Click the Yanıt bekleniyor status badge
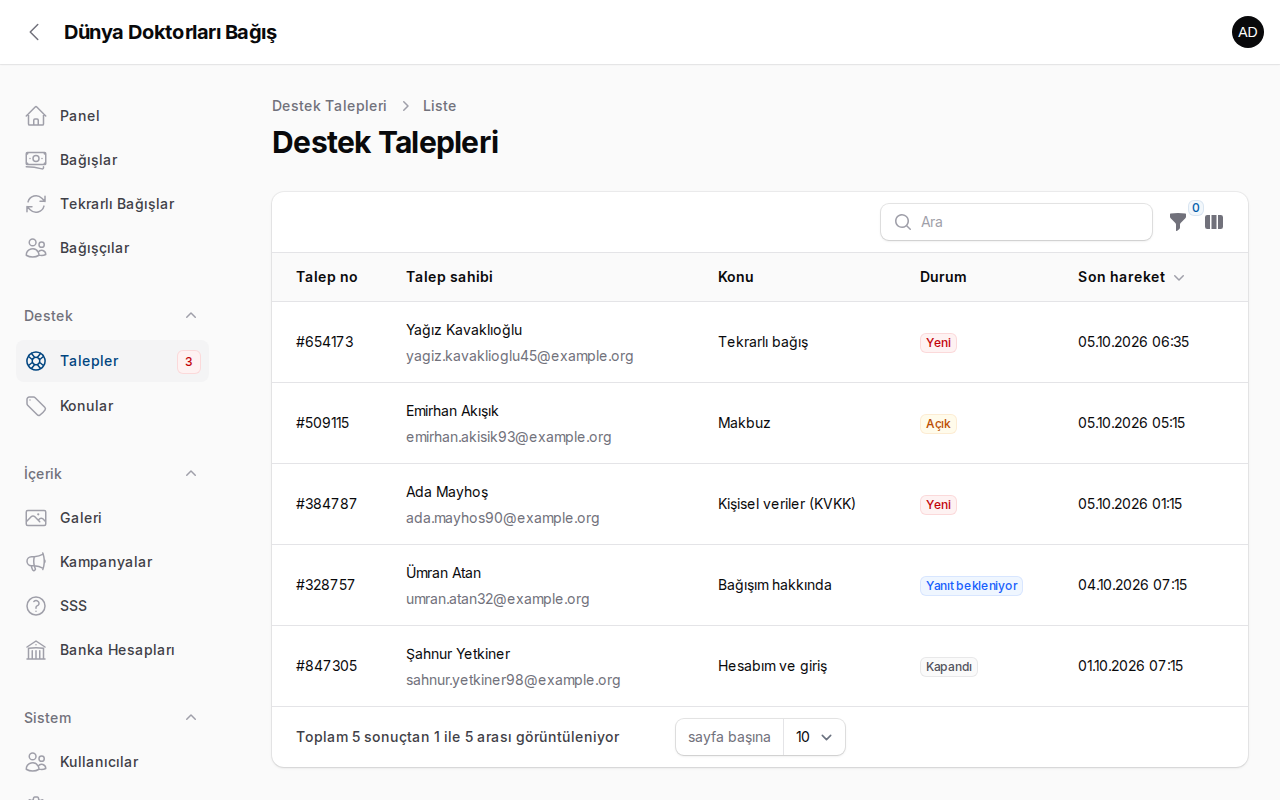The width and height of the screenshot is (1280, 800). coord(971,586)
